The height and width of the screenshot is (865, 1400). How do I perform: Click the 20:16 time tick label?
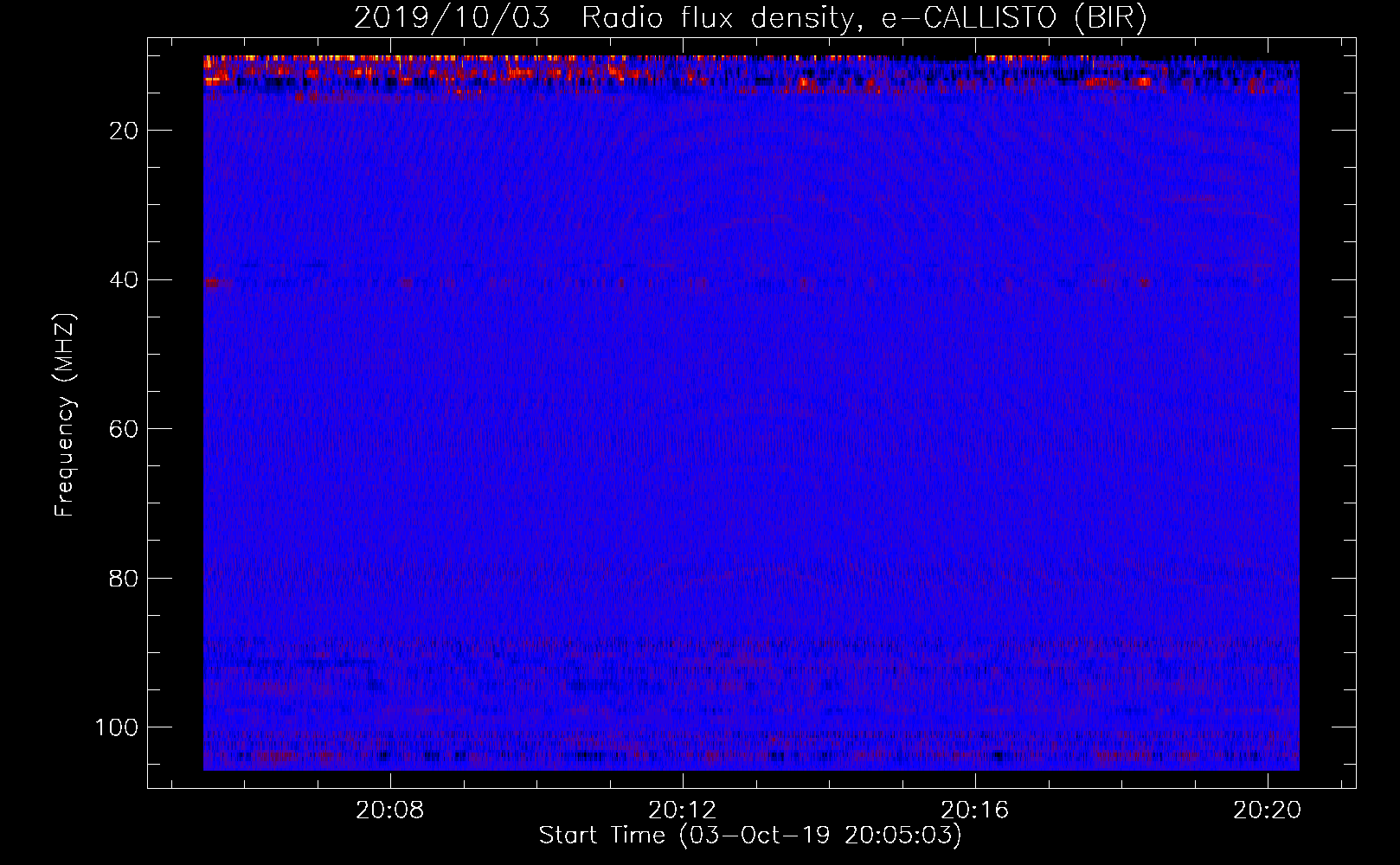(975, 811)
